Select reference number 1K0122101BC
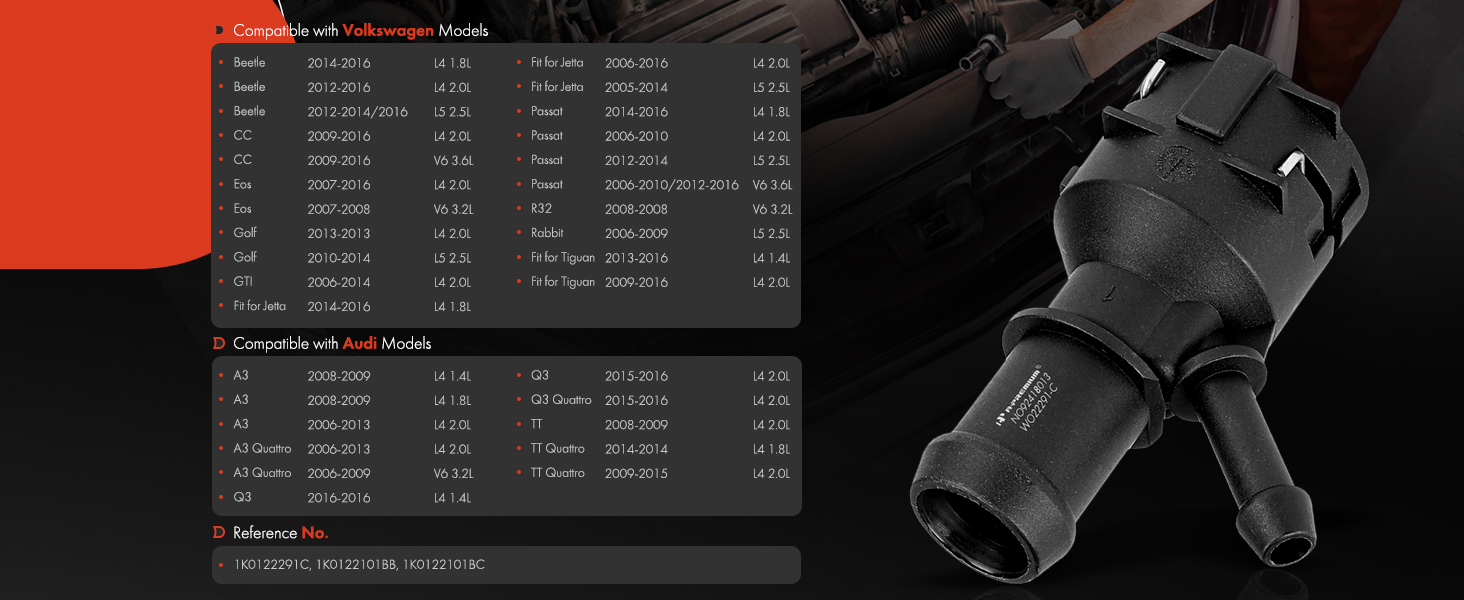 tap(444, 565)
